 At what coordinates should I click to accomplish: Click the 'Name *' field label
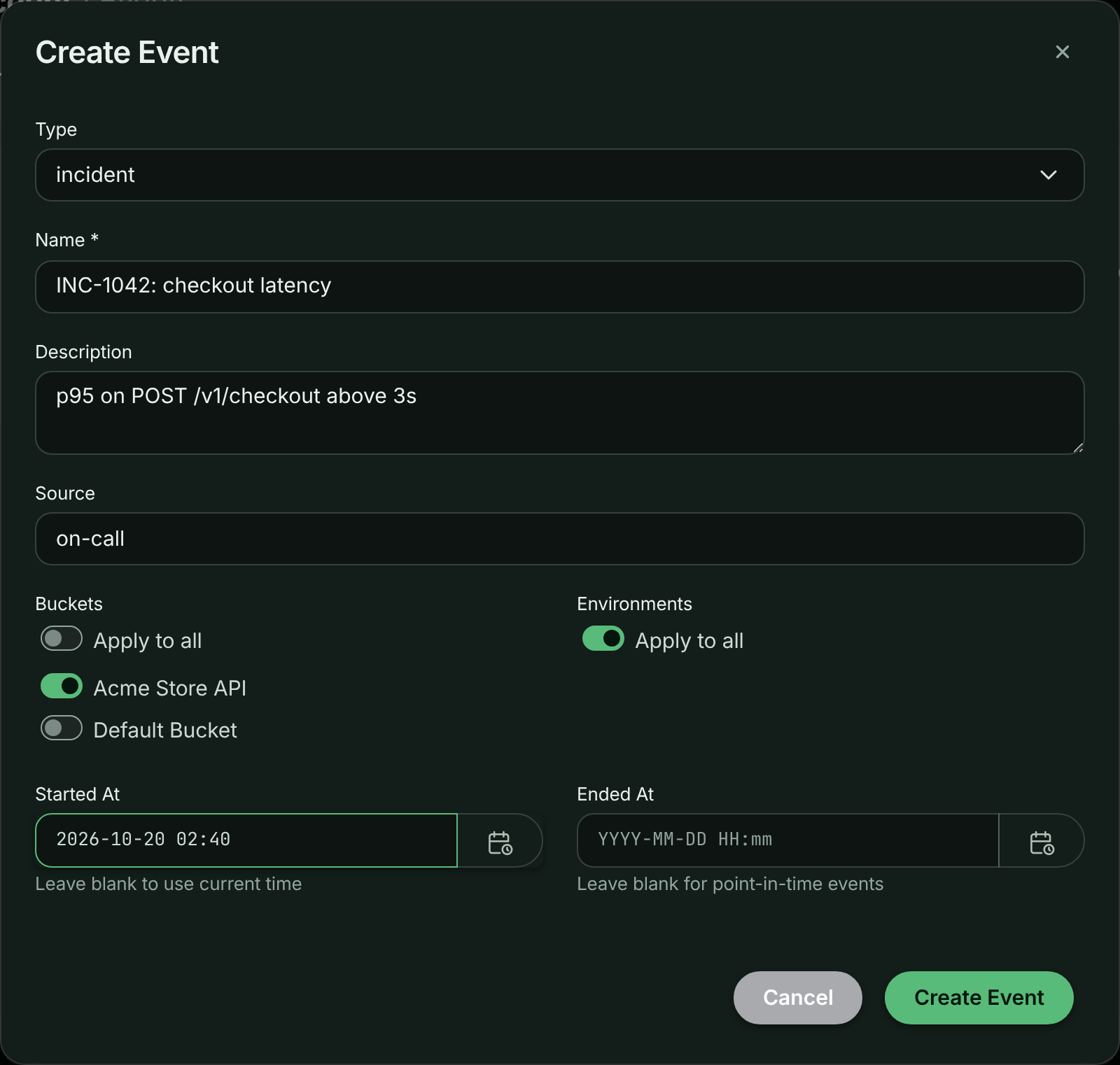point(67,240)
